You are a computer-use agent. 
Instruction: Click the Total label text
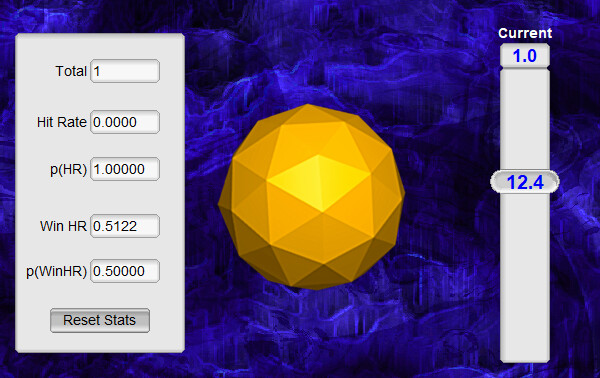pos(71,71)
